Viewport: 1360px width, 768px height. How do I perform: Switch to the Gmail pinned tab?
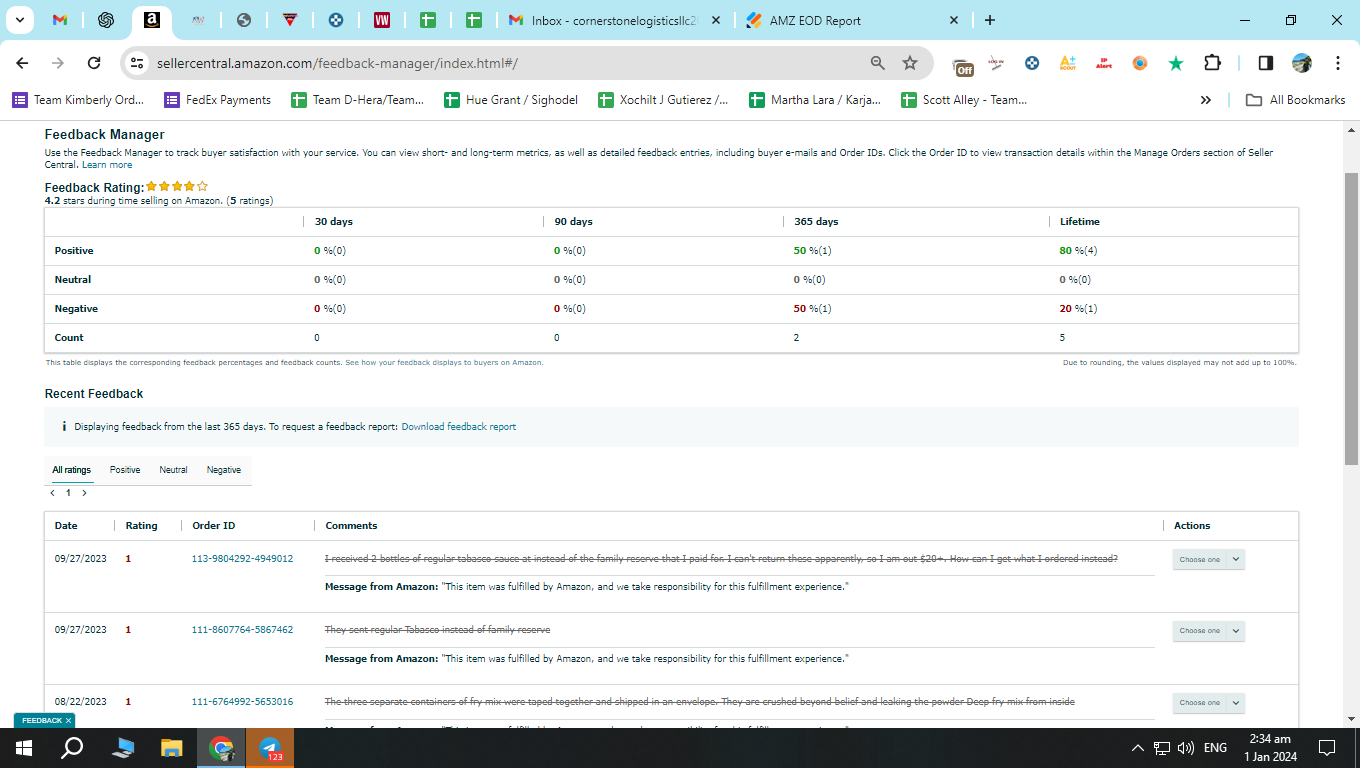pos(60,20)
